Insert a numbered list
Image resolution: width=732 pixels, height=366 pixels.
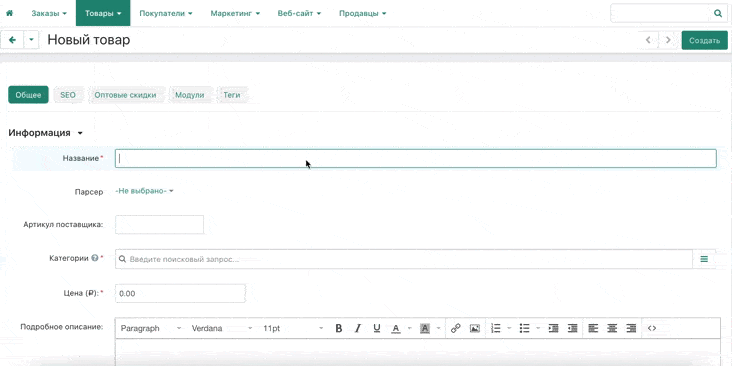[x=496, y=328]
